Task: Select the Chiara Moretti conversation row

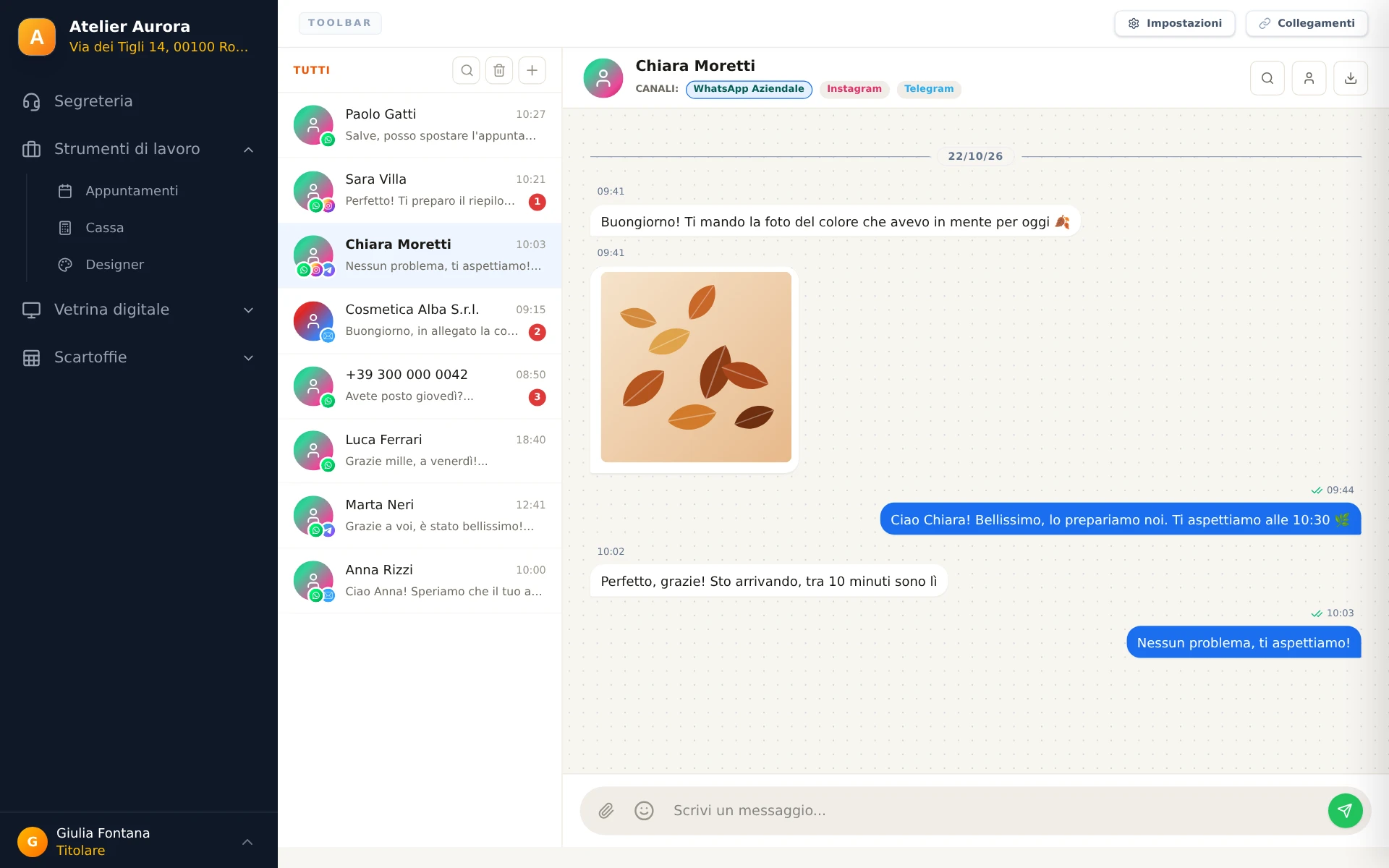Action: 420,255
